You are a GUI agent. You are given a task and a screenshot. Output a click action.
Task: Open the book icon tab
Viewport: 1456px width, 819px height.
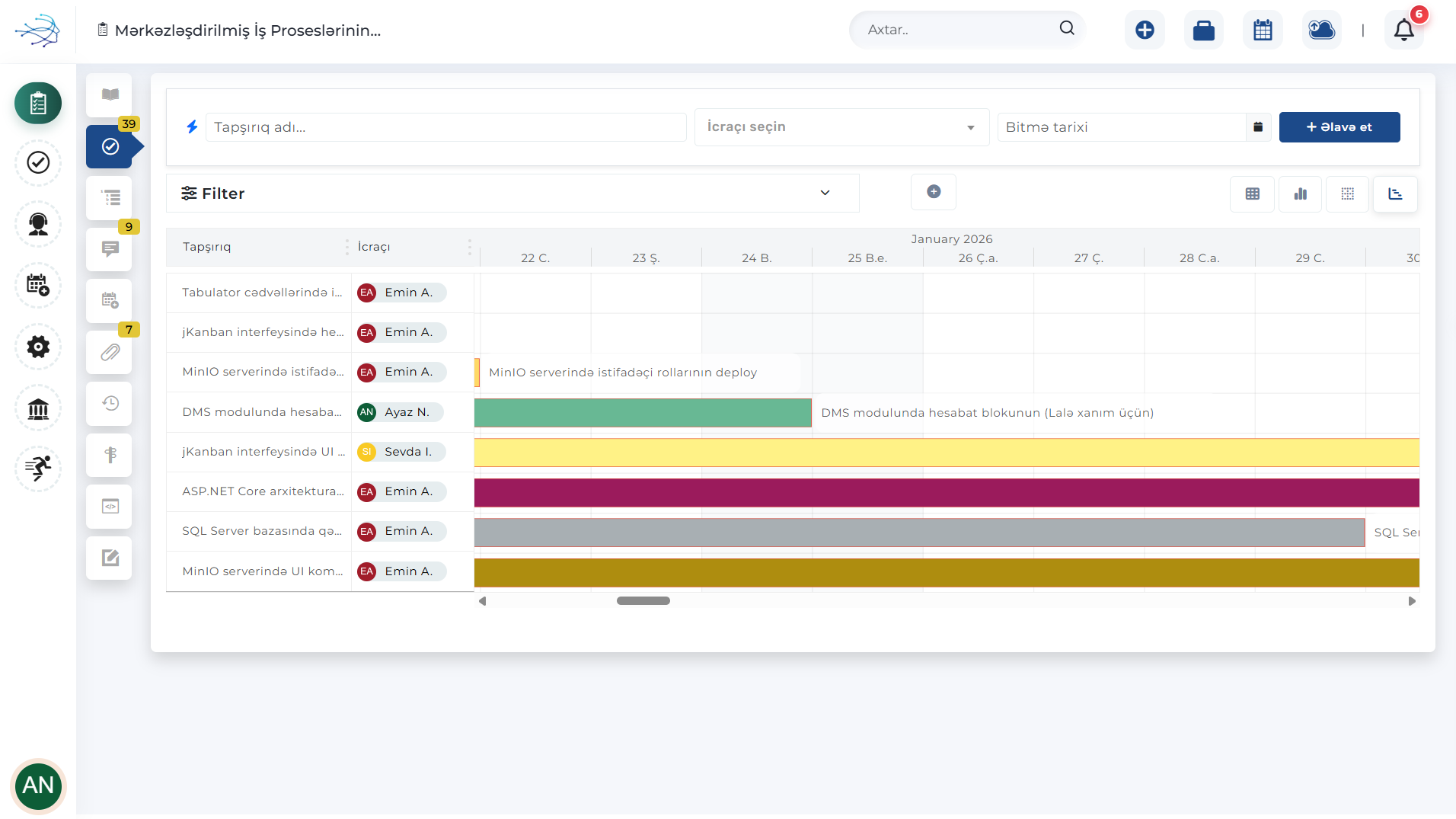click(110, 94)
